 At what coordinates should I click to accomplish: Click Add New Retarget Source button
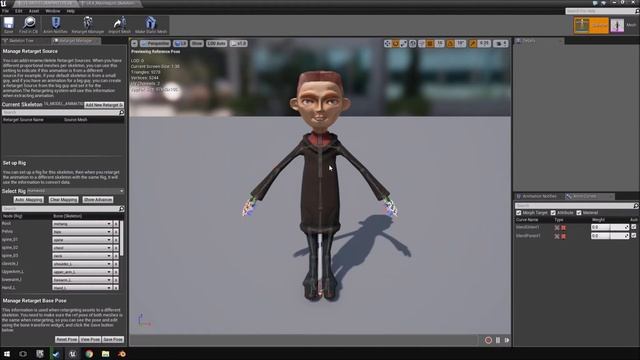pyautogui.click(x=104, y=105)
